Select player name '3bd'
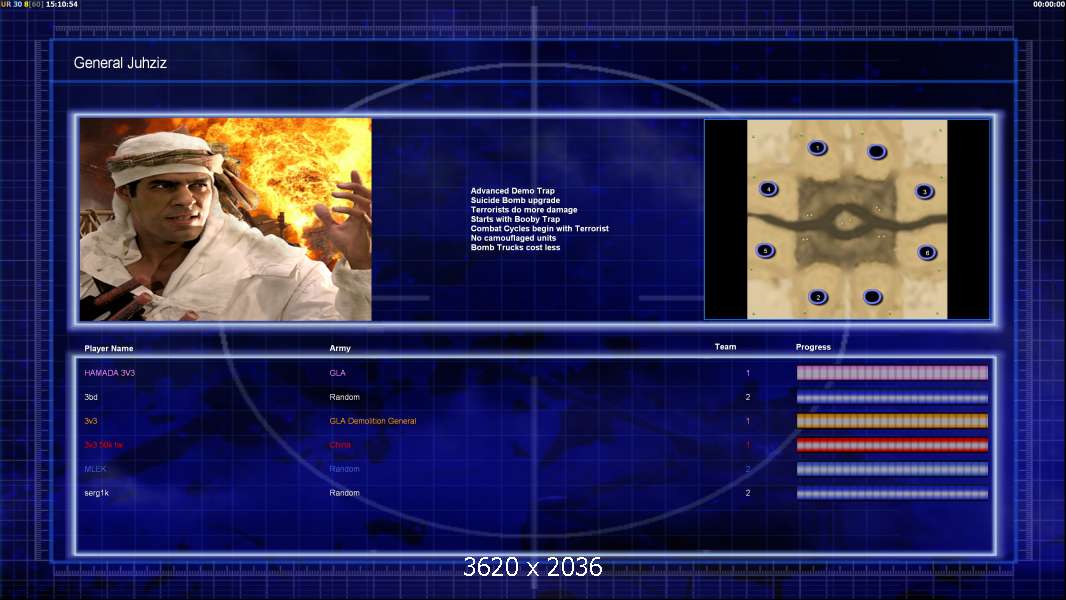1066x600 pixels. coord(90,397)
